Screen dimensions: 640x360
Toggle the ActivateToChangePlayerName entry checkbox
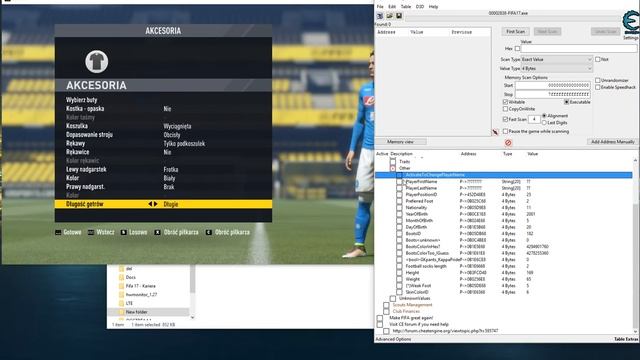tap(399, 175)
